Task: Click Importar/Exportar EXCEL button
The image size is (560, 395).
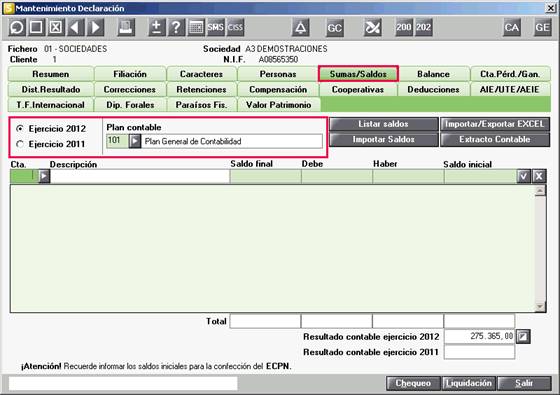Action: [495, 124]
